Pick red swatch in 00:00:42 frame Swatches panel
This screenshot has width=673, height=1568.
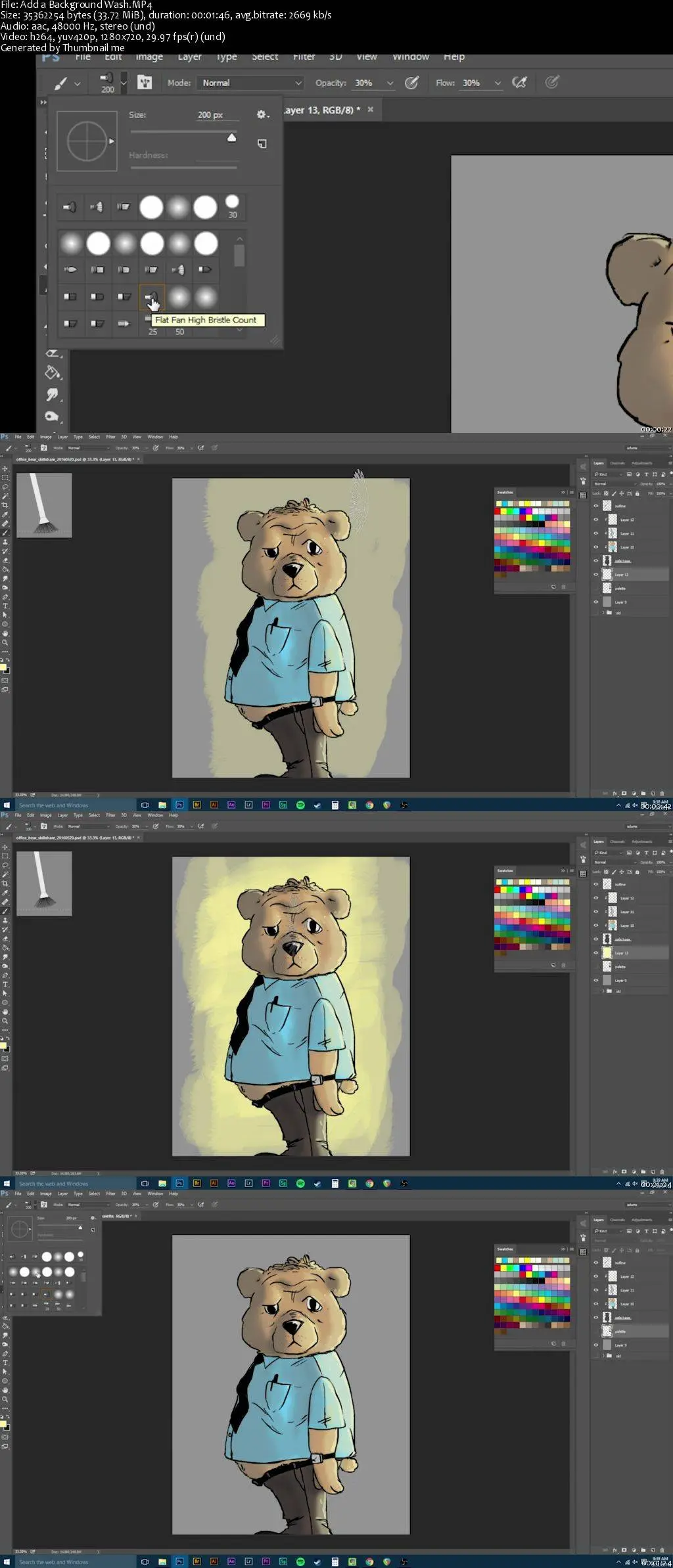coord(498,510)
